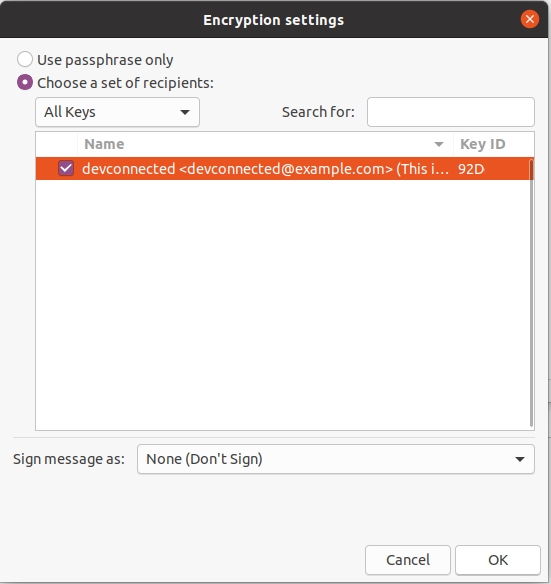The height and width of the screenshot is (584, 551).
Task: Click the Encryption settings title bar
Action: 273,20
